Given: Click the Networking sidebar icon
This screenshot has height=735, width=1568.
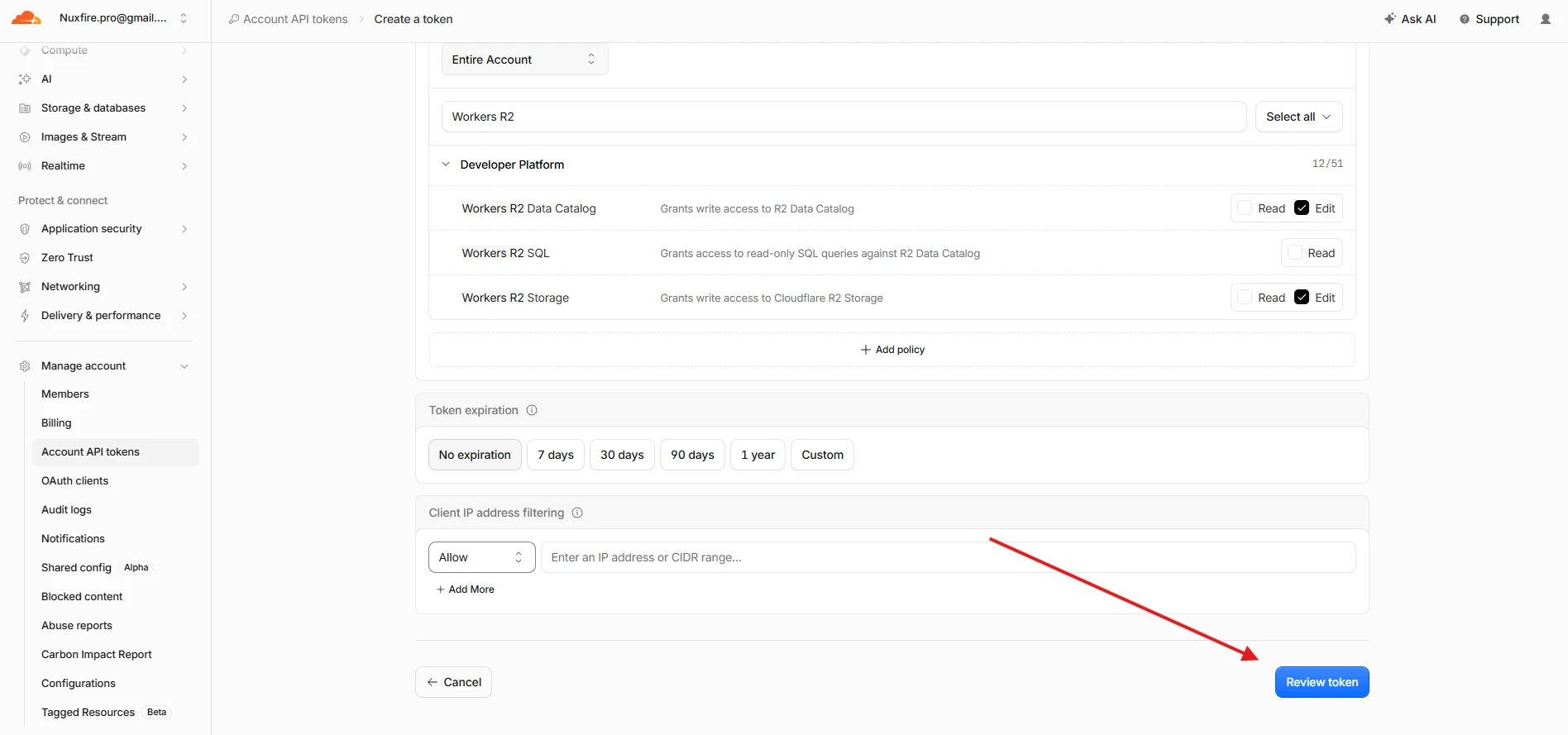Looking at the screenshot, I should tap(25, 287).
